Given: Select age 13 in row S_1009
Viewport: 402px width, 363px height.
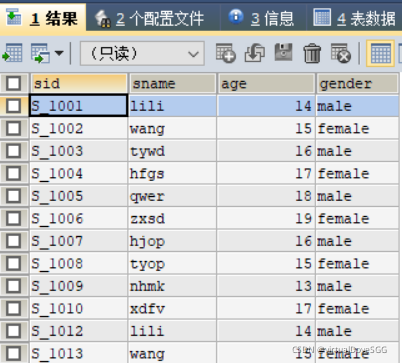Looking at the screenshot, I should click(266, 286).
